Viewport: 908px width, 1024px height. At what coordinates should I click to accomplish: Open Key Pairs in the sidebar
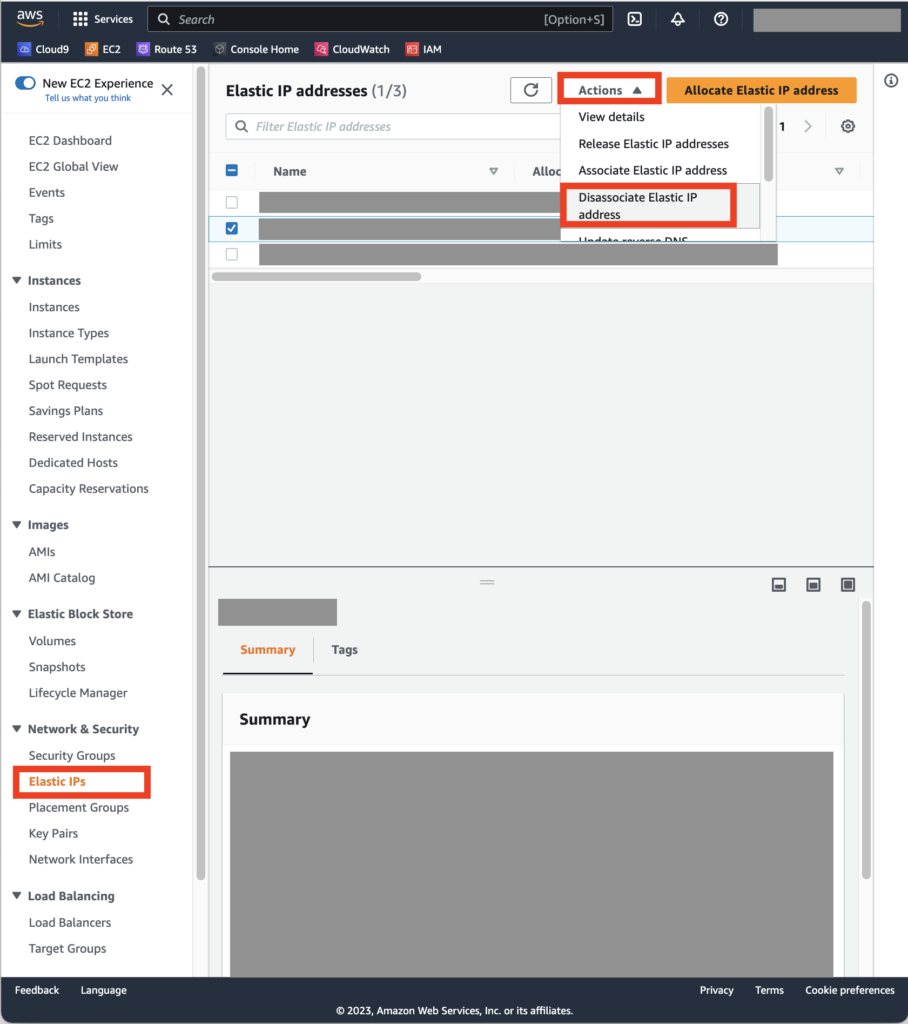53,833
